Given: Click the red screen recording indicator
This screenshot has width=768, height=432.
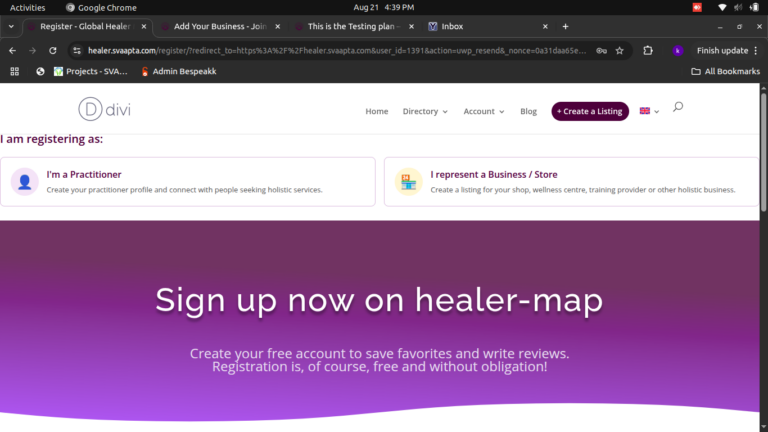Looking at the screenshot, I should (697, 7).
